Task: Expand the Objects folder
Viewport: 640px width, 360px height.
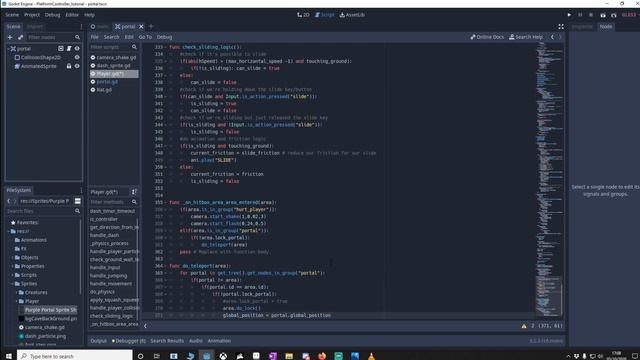Action: click(12, 258)
